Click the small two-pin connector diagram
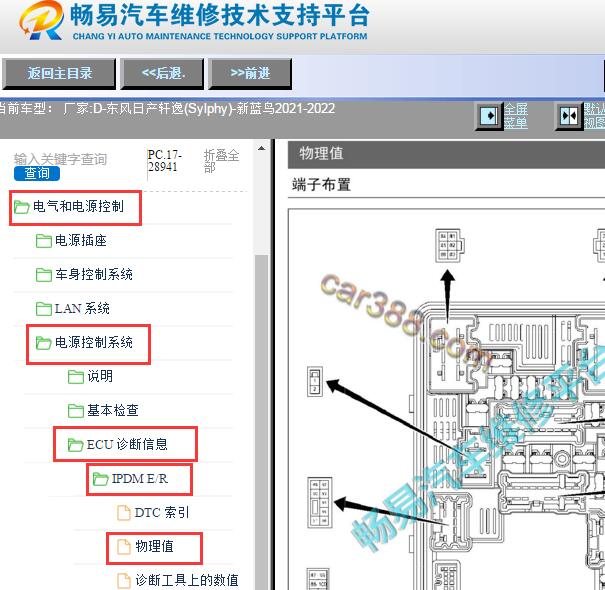The height and width of the screenshot is (590, 605). [315, 382]
